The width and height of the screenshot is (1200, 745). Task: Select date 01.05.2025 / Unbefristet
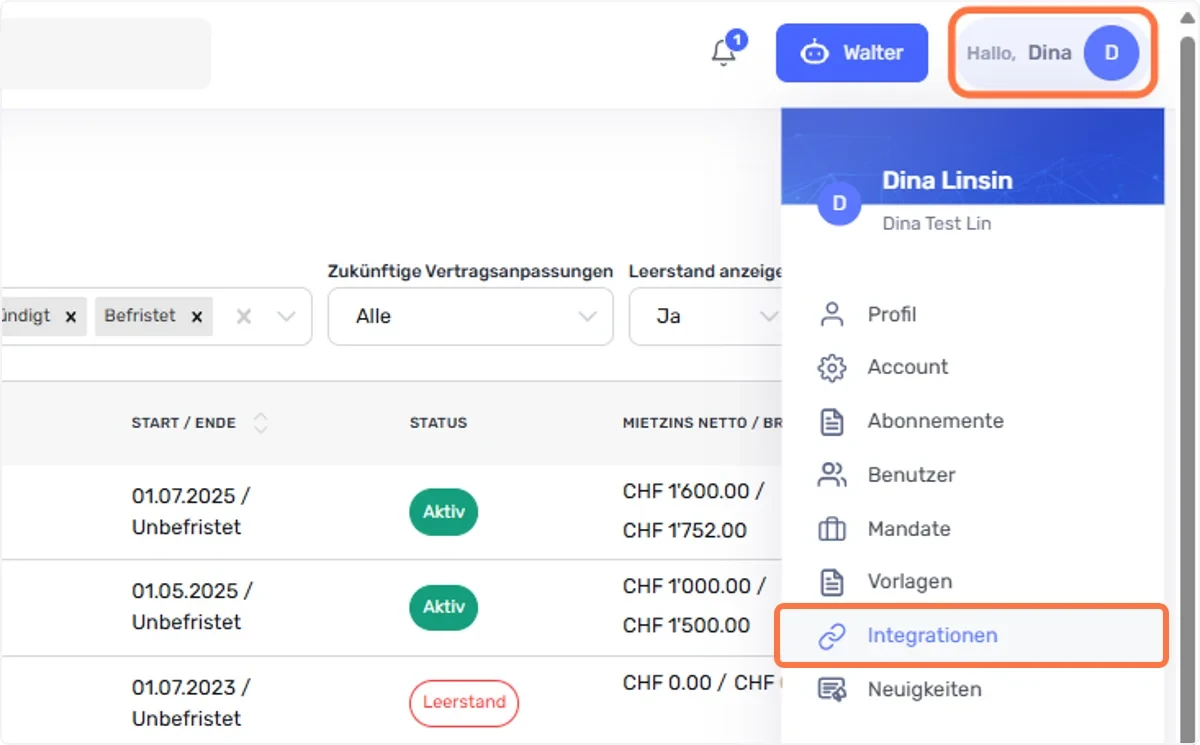192,606
